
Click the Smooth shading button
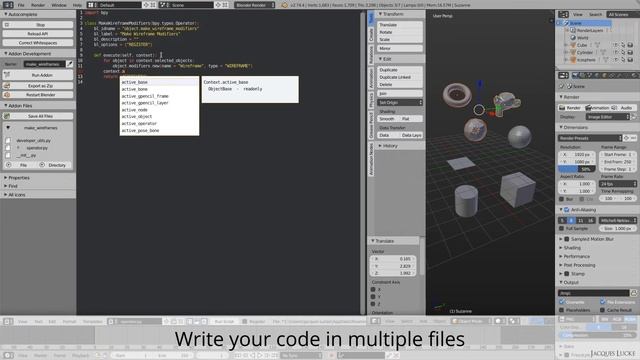tap(387, 119)
